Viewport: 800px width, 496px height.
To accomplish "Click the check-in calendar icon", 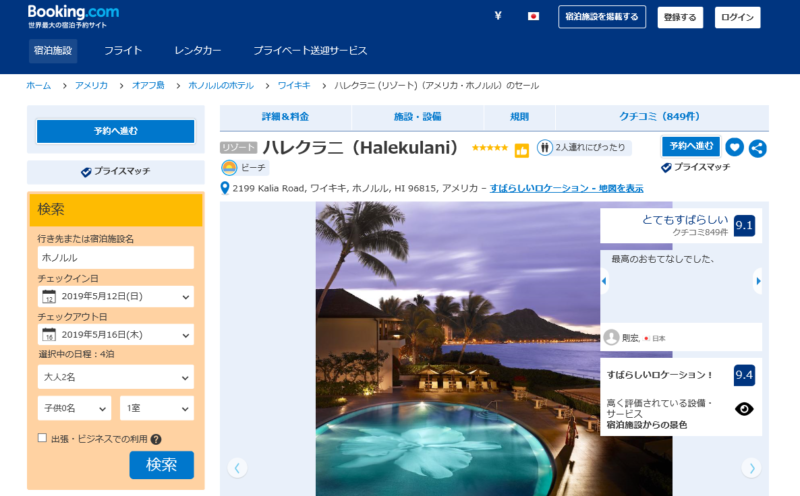I will (x=49, y=296).
